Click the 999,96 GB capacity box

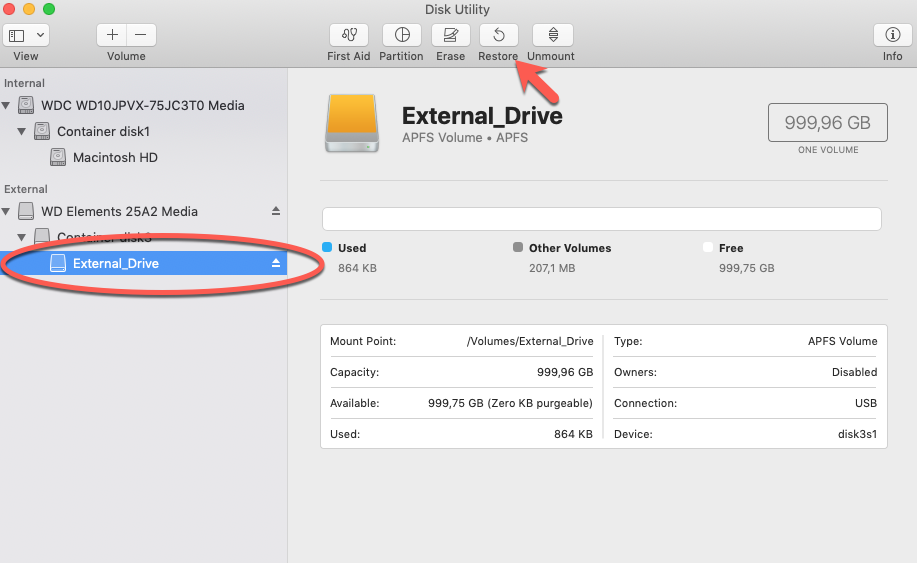click(x=828, y=123)
